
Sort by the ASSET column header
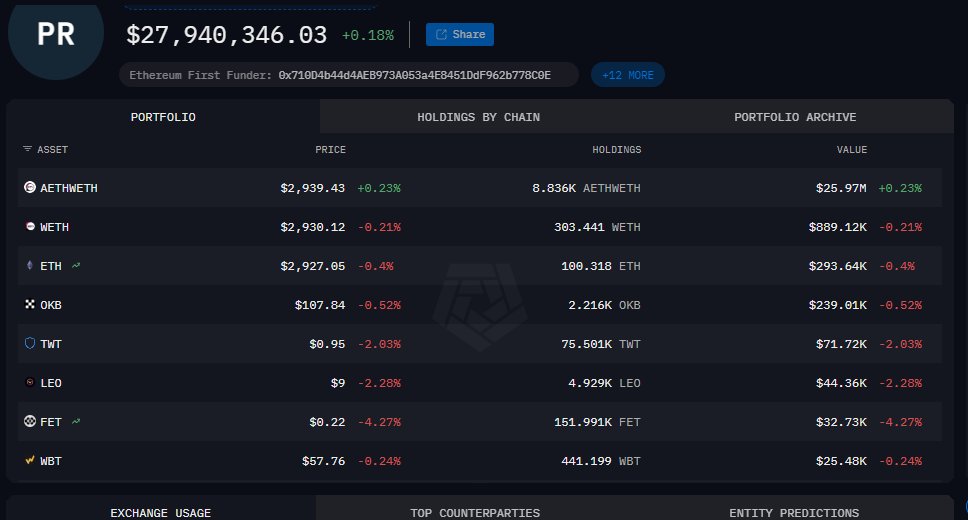coord(52,149)
